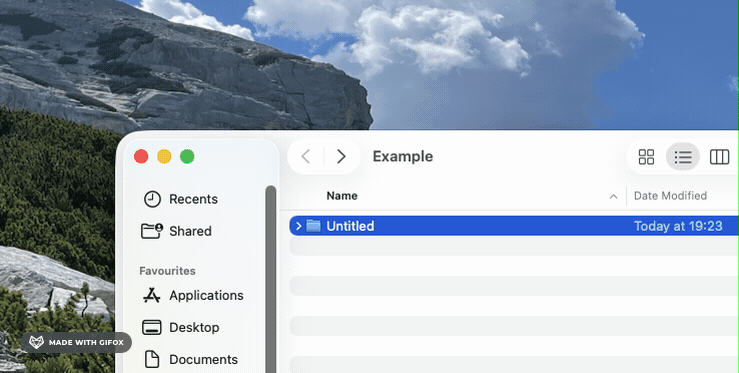
Task: Open Applications in the sidebar
Action: pos(206,295)
